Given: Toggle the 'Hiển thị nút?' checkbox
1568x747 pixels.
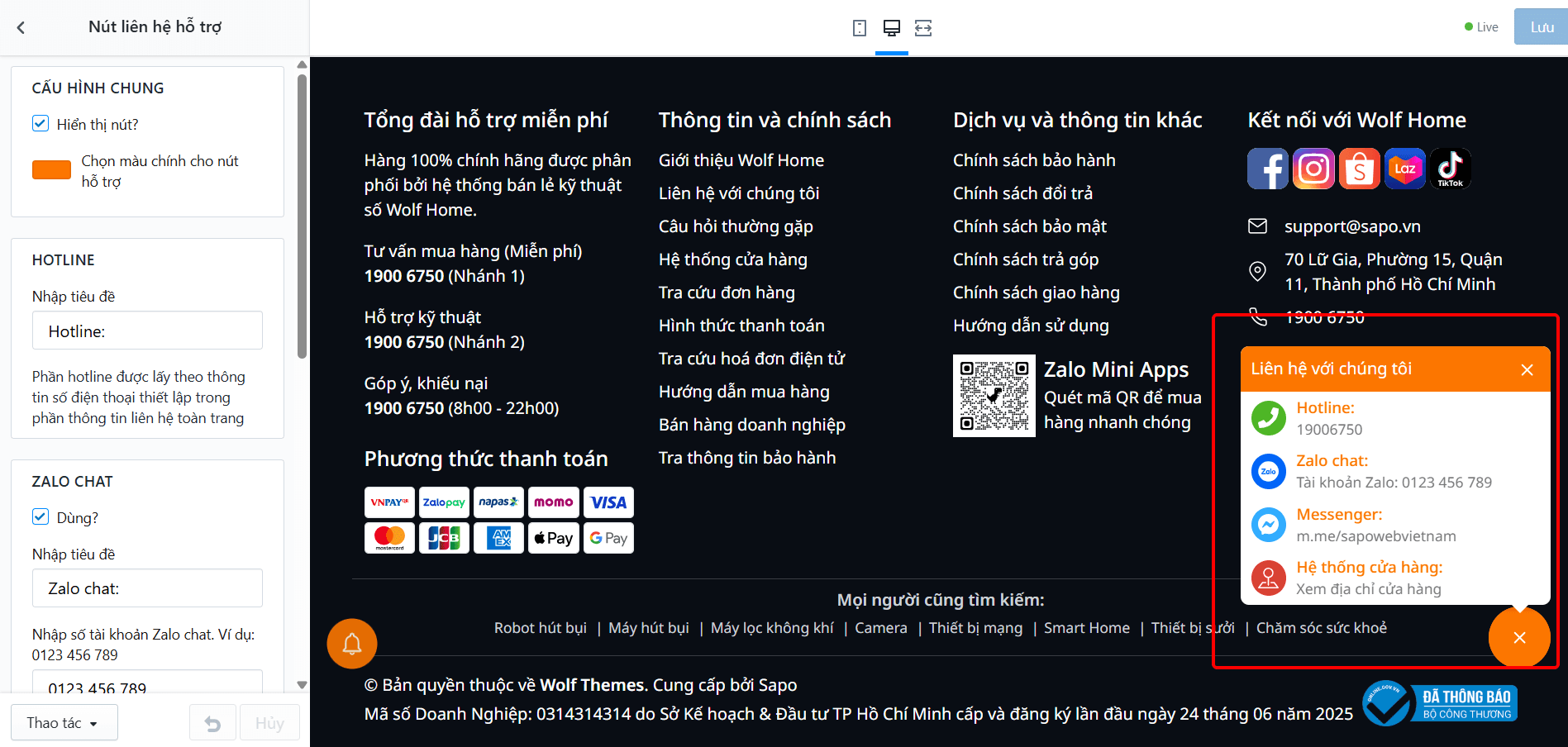Looking at the screenshot, I should pyautogui.click(x=41, y=124).
